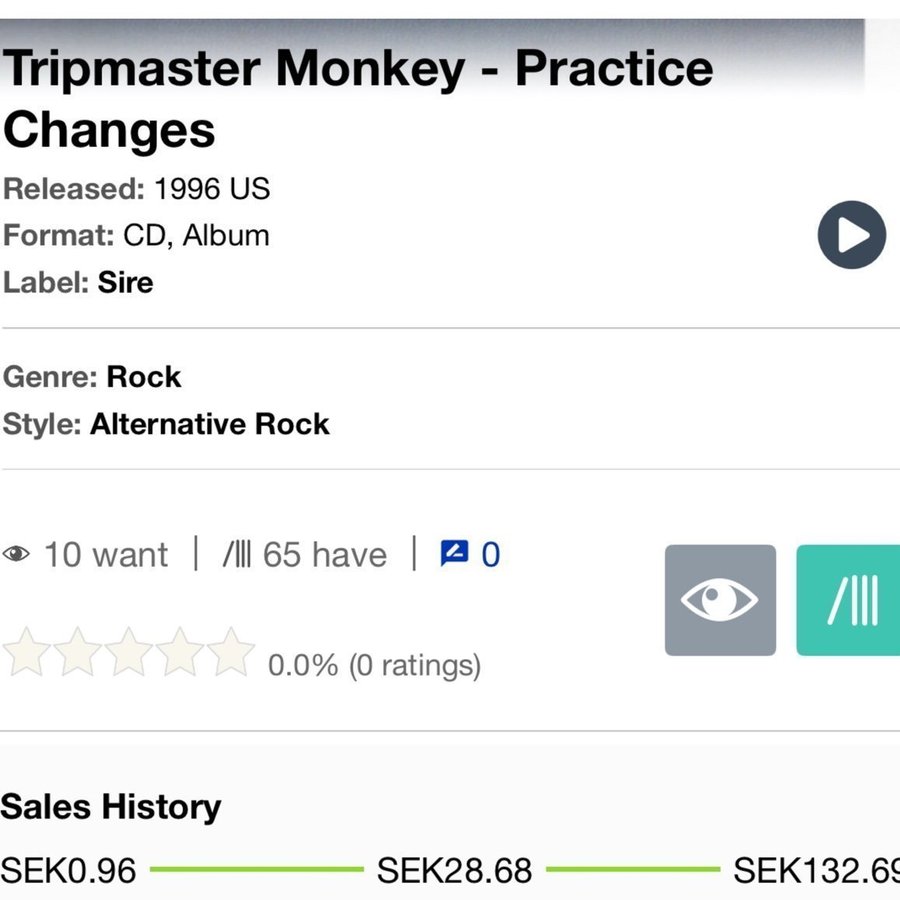
Task: Rate the release five stars
Action: [x=231, y=652]
